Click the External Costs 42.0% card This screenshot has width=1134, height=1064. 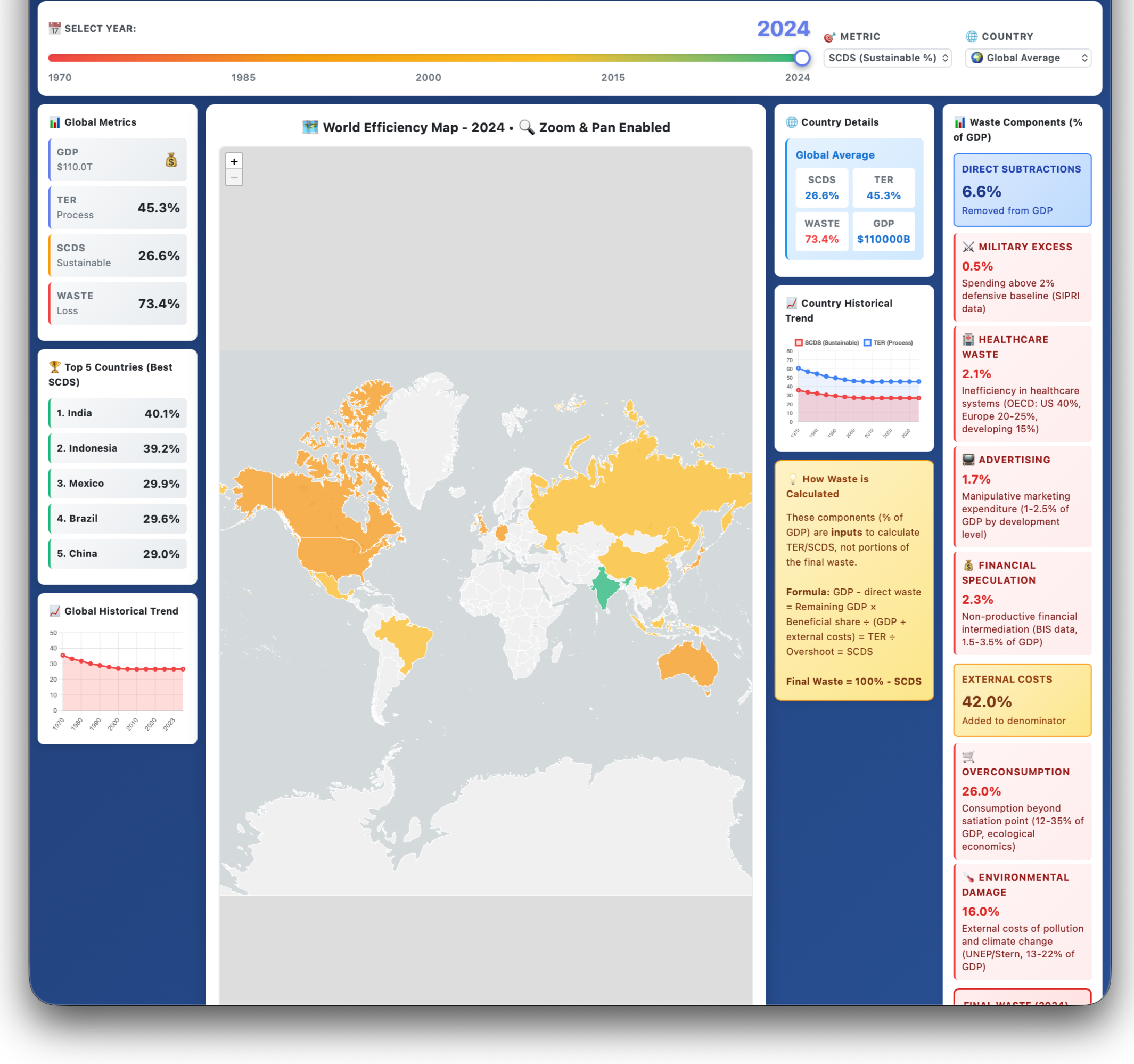(x=1022, y=700)
